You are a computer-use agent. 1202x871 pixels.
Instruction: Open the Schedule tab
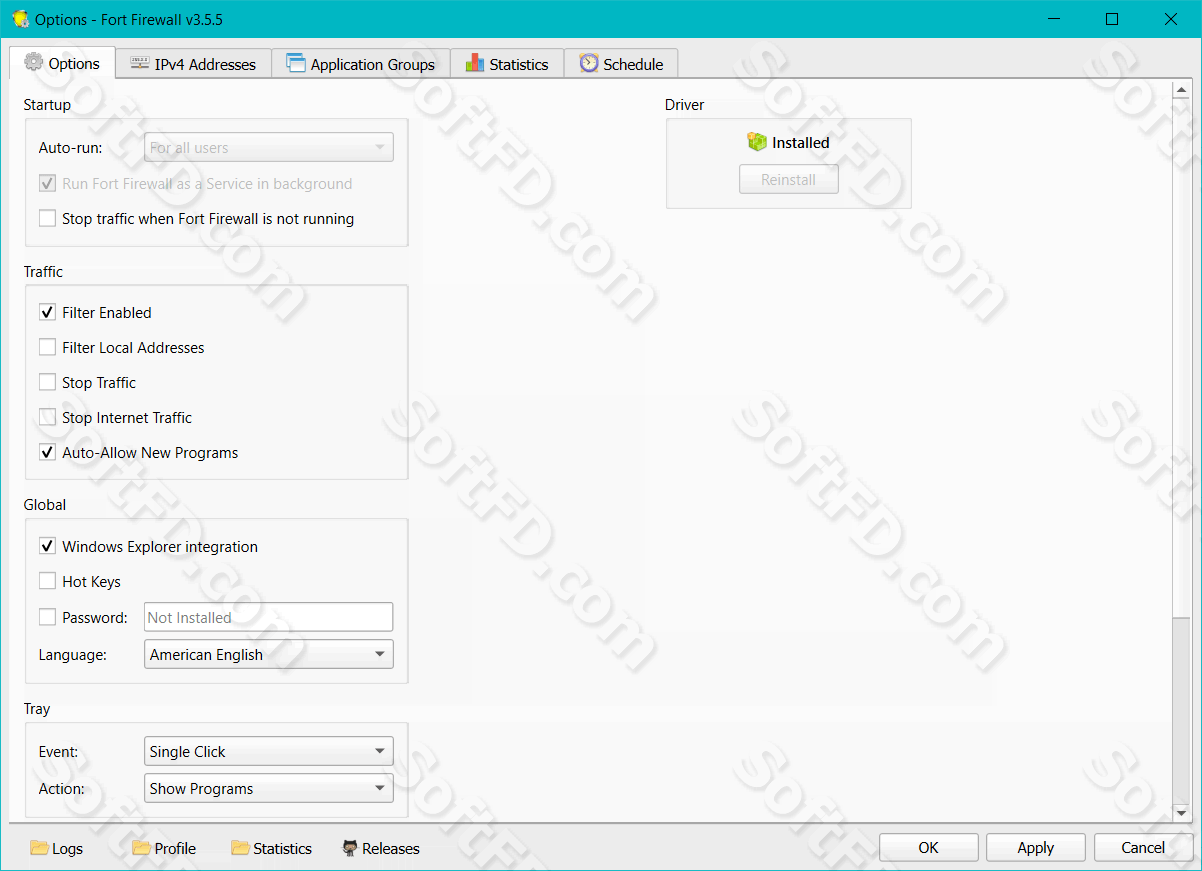click(622, 63)
